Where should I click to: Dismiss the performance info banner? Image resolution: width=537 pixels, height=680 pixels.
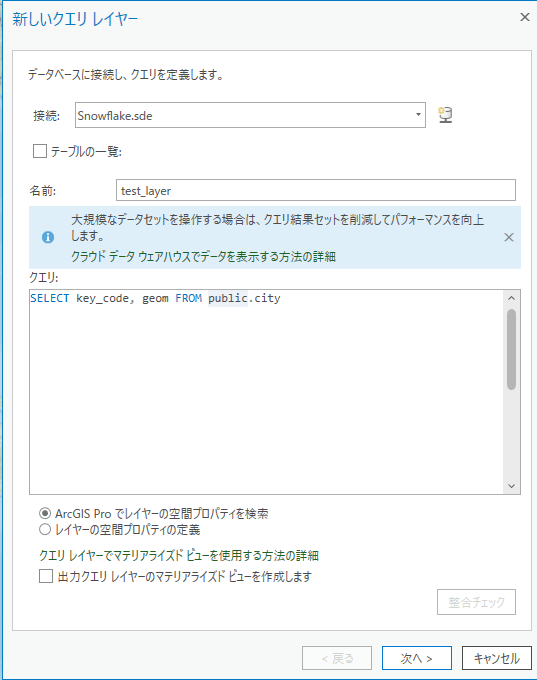pos(509,237)
